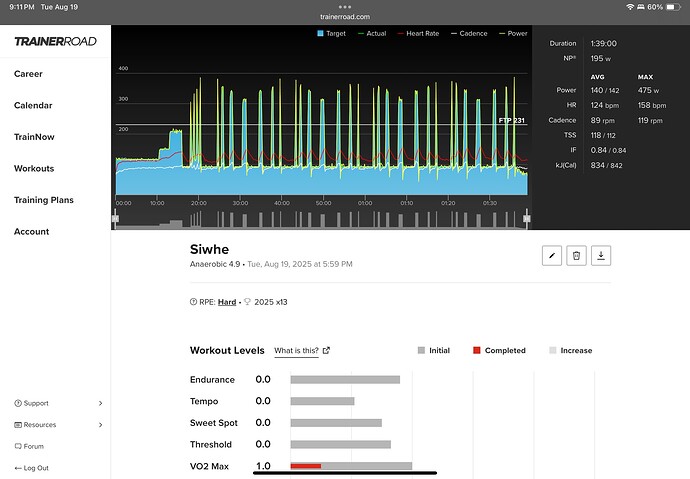Open the Career page
The width and height of the screenshot is (690, 479).
28,74
